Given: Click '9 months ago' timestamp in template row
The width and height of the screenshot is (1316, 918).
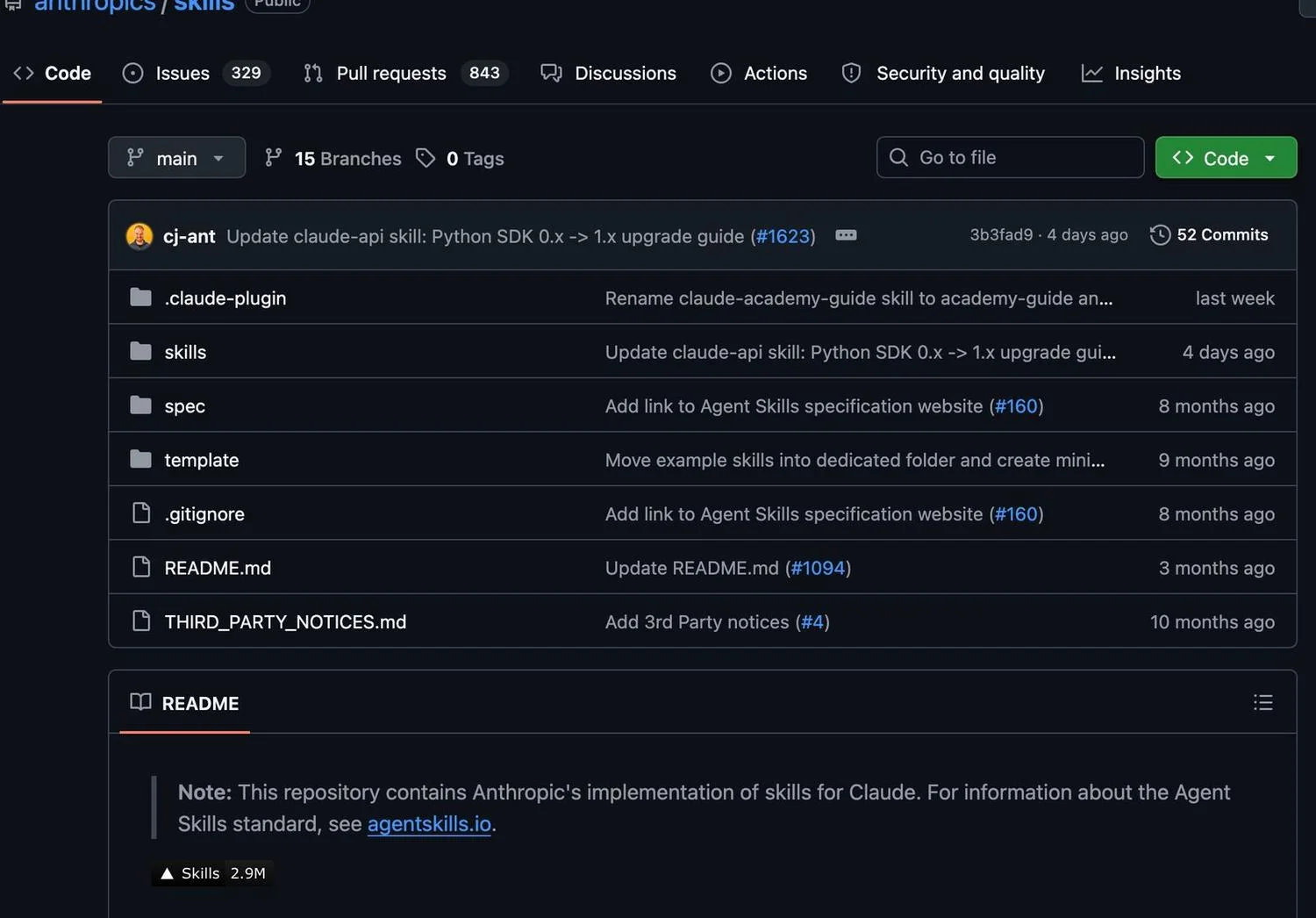Looking at the screenshot, I should (1216, 460).
